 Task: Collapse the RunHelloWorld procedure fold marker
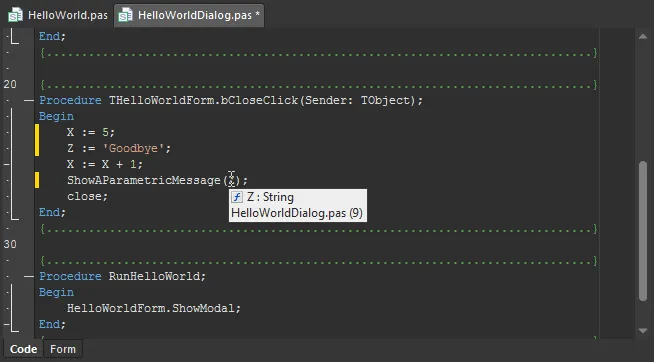[28, 277]
